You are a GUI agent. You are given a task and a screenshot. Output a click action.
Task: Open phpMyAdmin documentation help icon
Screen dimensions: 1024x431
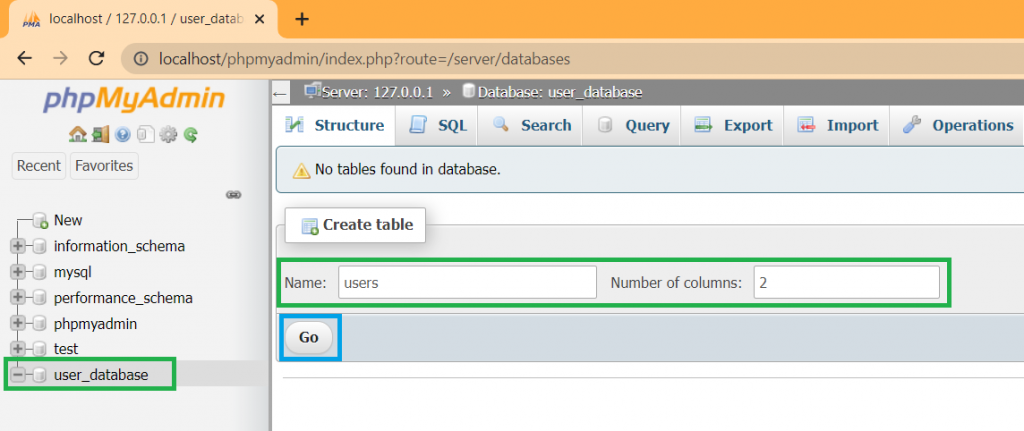pyautogui.click(x=122, y=135)
